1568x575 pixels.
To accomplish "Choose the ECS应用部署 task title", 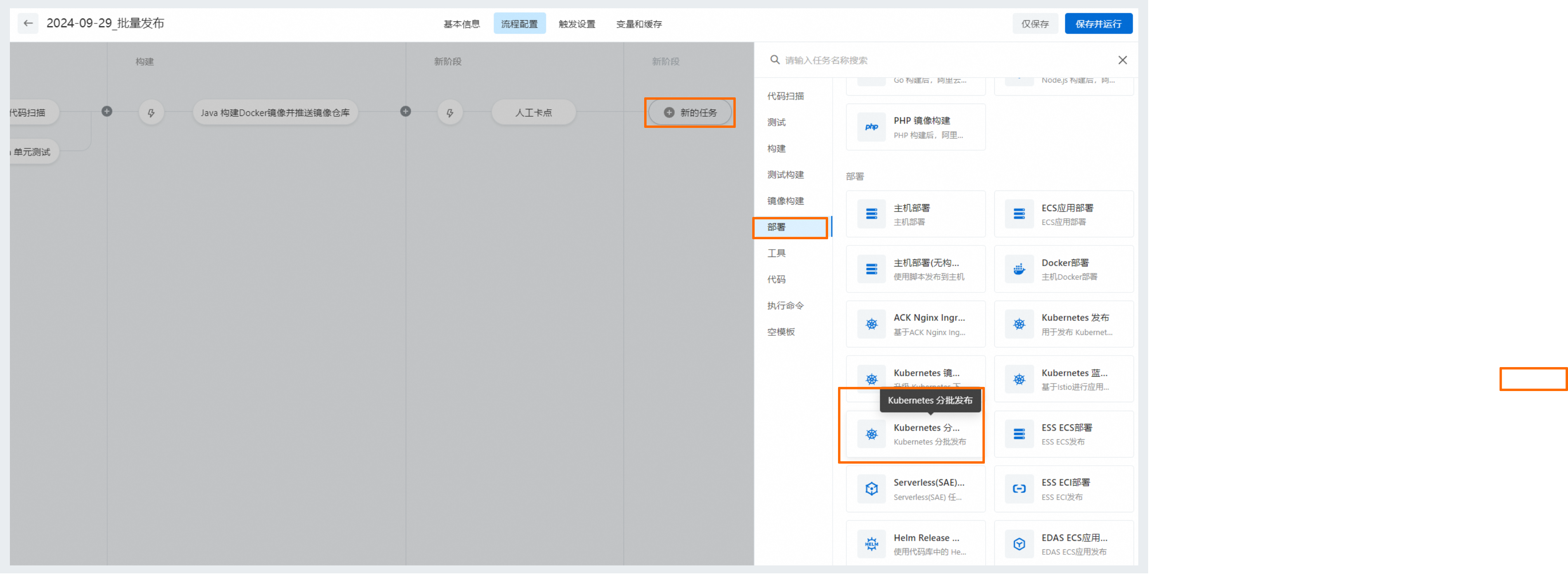I will (1067, 208).
